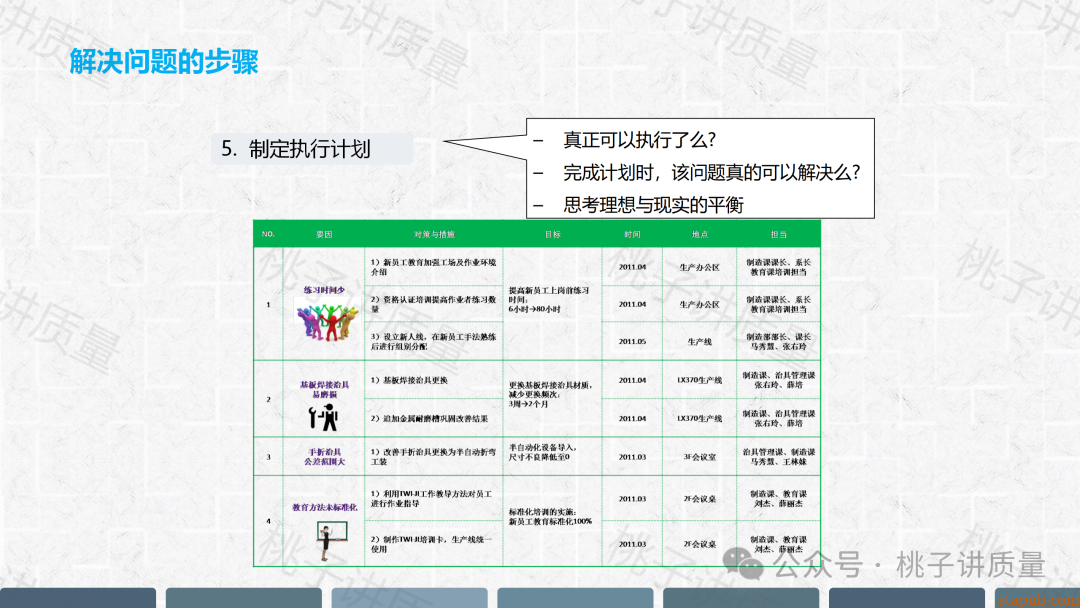The height and width of the screenshot is (608, 1080).
Task: Click the 手折治具公差范围大 cause cell
Action: 323,457
